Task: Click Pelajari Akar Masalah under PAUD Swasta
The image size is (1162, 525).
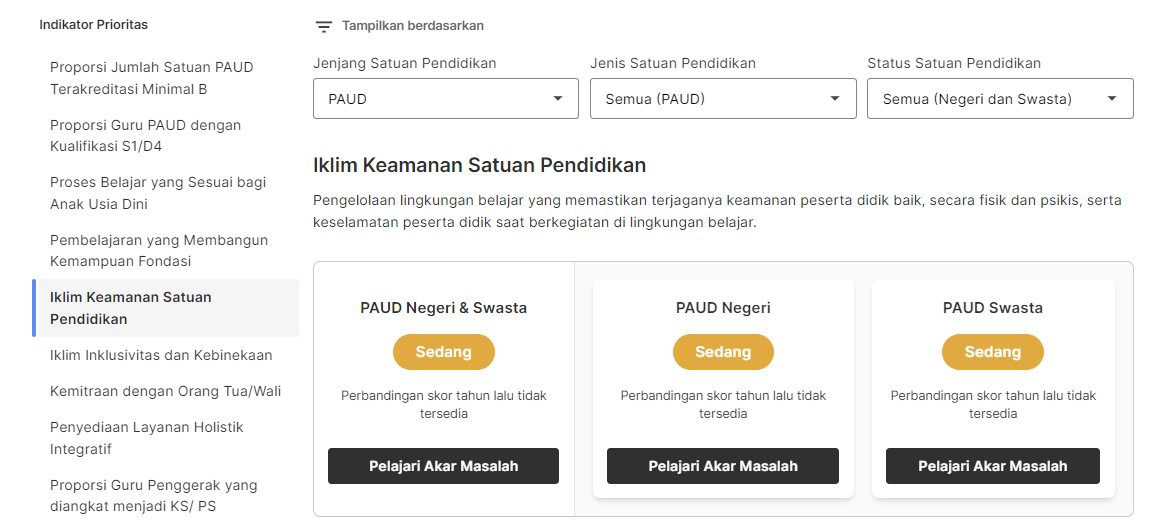Action: (x=992, y=466)
